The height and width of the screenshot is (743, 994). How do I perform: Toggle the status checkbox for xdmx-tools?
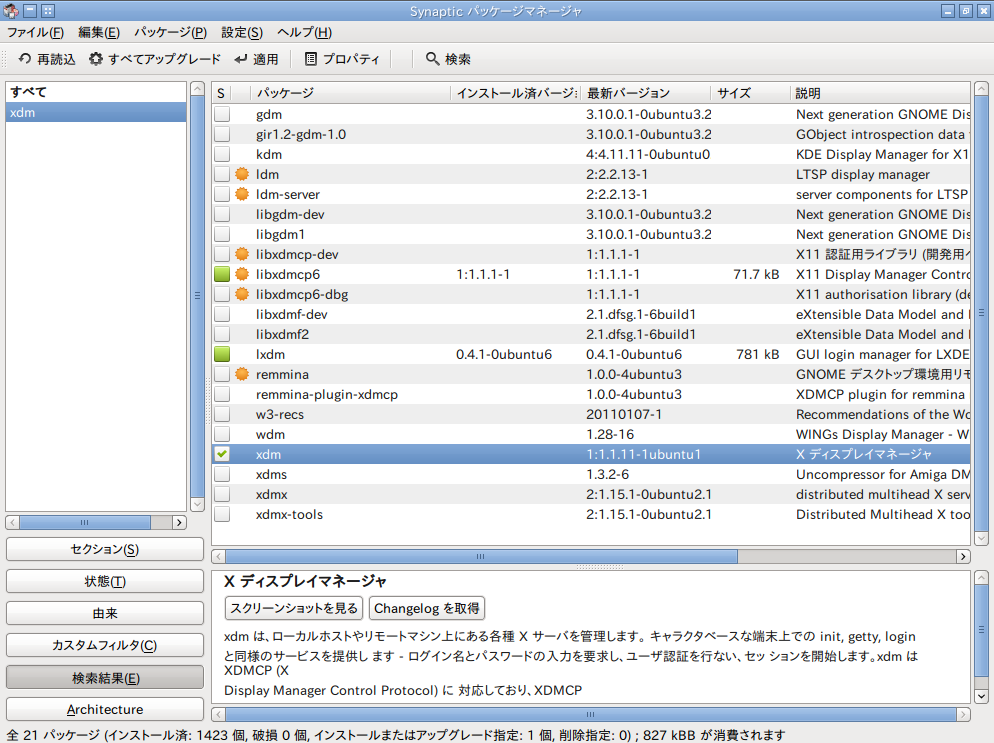tap(222, 514)
